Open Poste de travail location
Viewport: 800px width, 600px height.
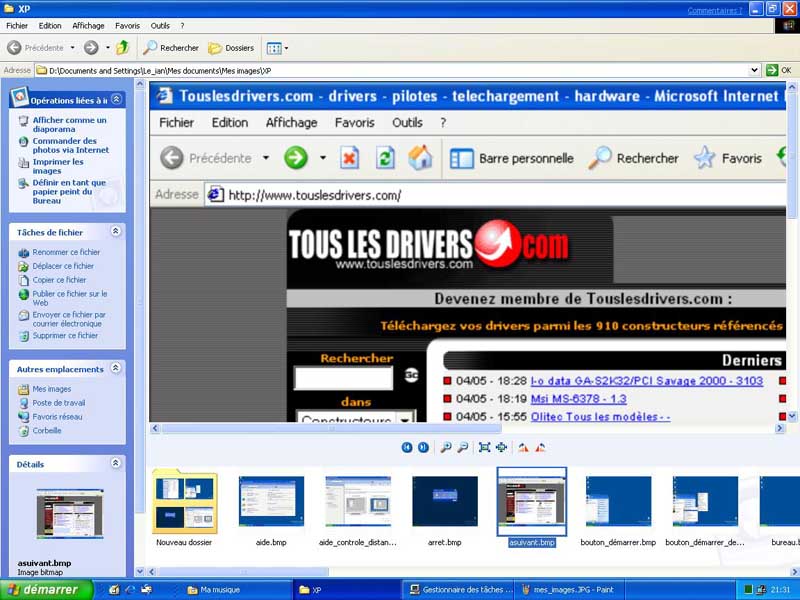click(x=59, y=403)
